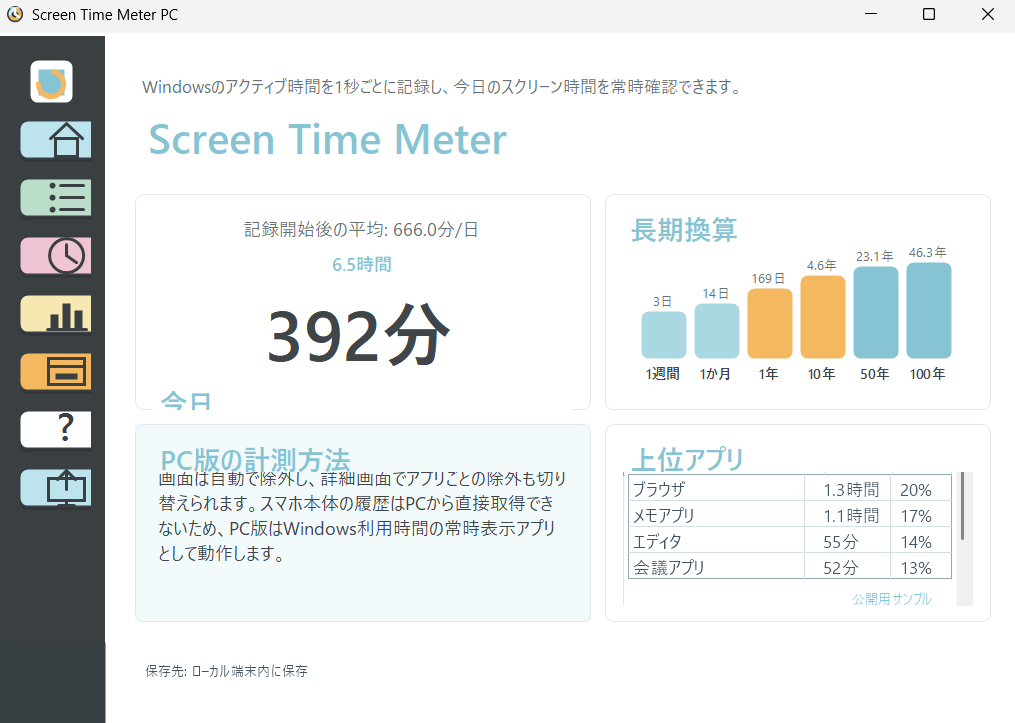Click the 46.3年 bar label
1015x723 pixels.
pos(928,252)
